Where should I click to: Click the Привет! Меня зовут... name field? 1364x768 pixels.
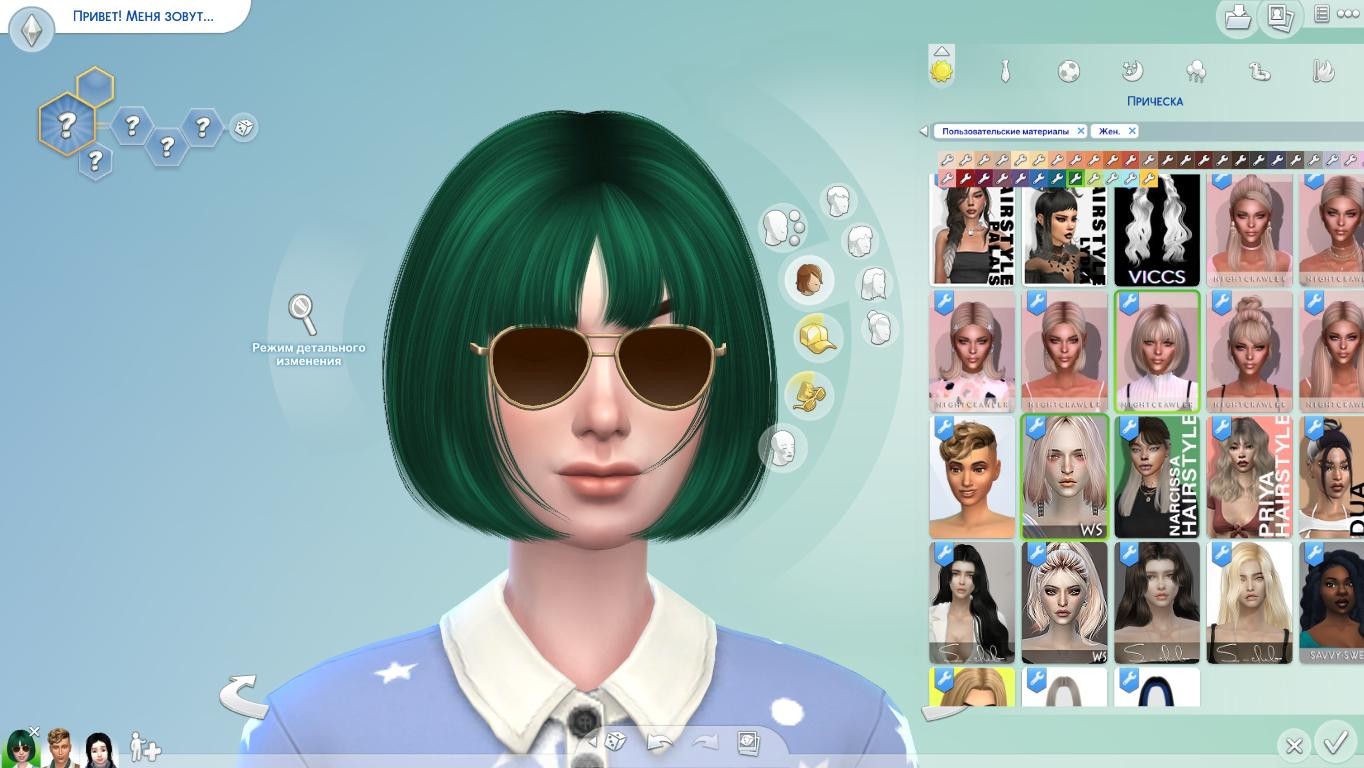click(x=143, y=16)
